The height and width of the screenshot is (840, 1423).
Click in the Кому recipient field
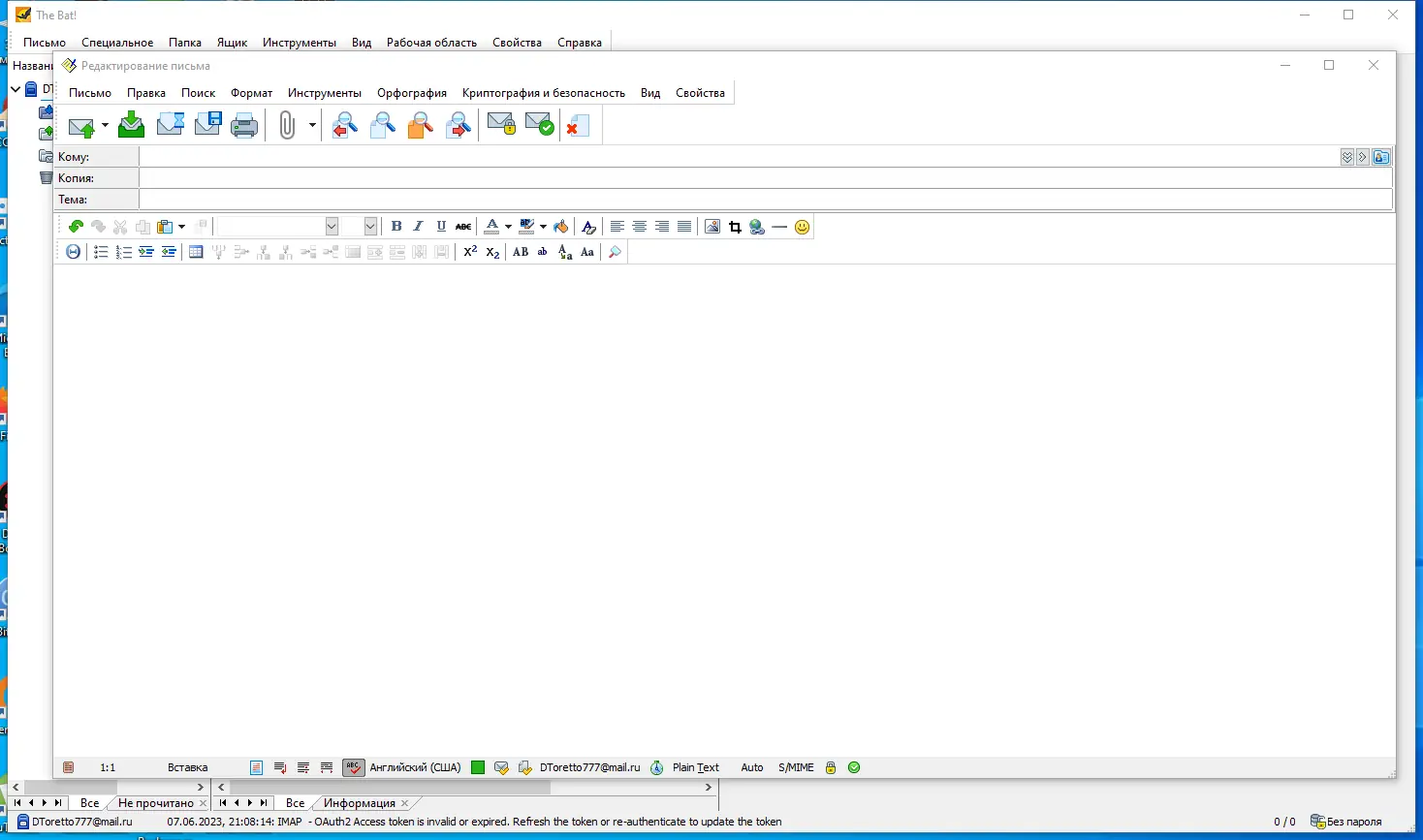(739, 157)
